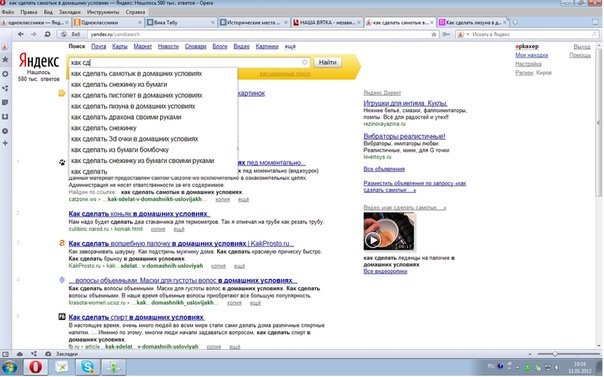
Task: Open the Настройка settings link
Action: [528, 64]
